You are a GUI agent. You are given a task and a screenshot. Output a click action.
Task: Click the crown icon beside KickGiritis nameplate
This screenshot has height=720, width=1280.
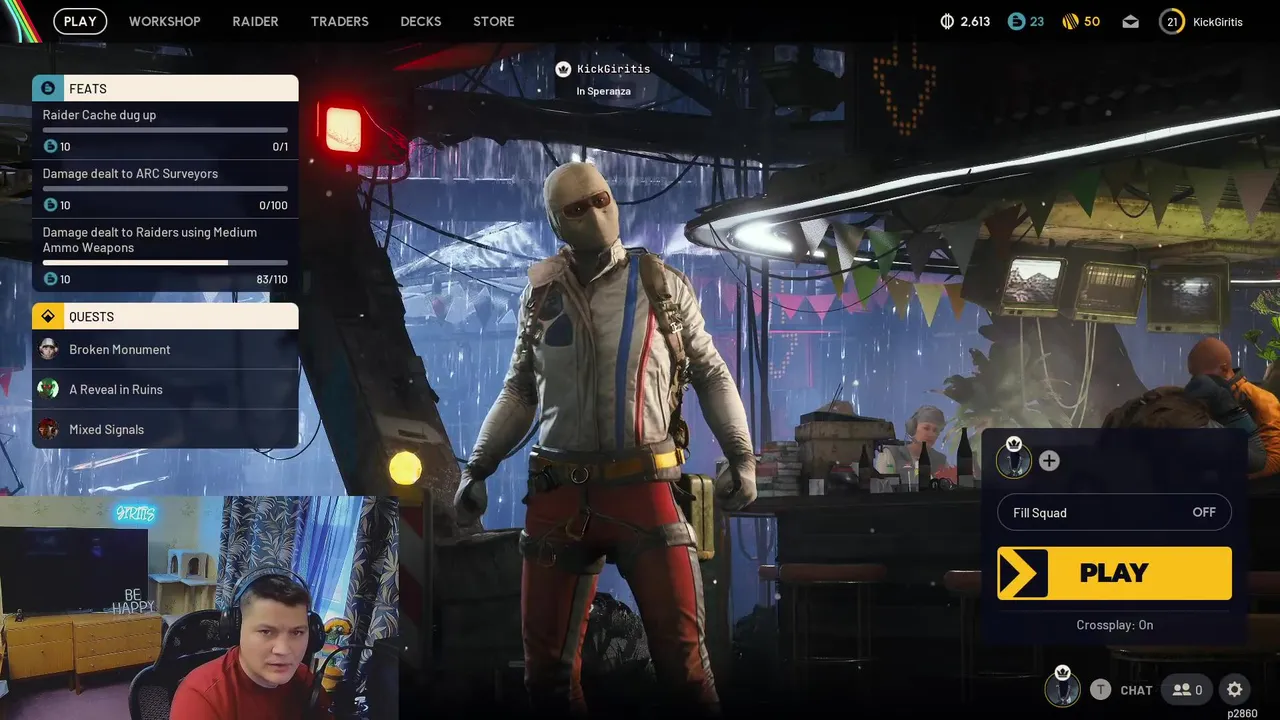pos(563,69)
